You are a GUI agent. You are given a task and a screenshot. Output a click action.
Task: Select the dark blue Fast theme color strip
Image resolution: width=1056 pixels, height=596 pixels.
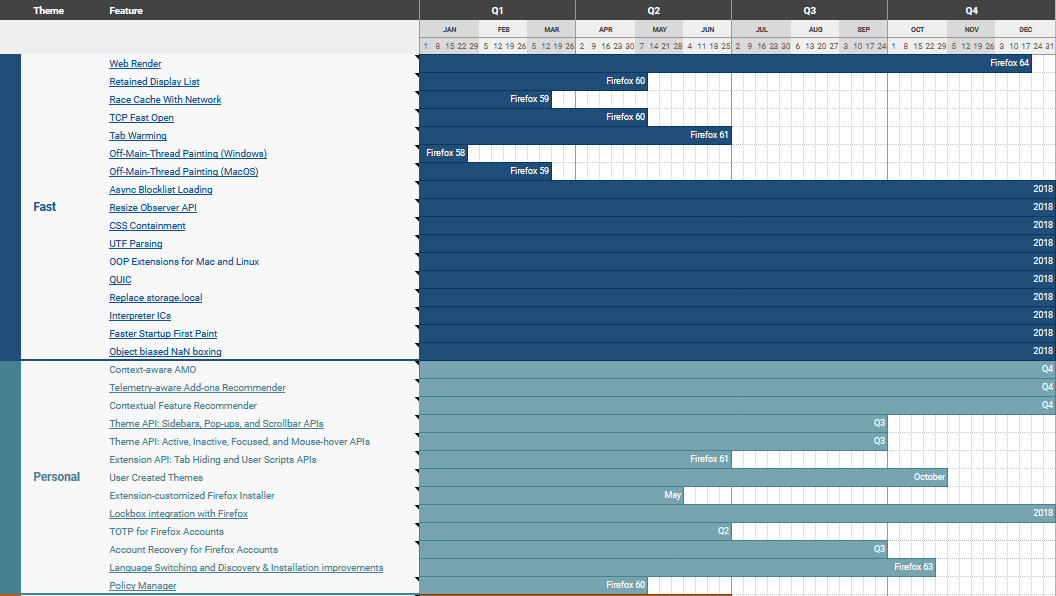click(10, 207)
